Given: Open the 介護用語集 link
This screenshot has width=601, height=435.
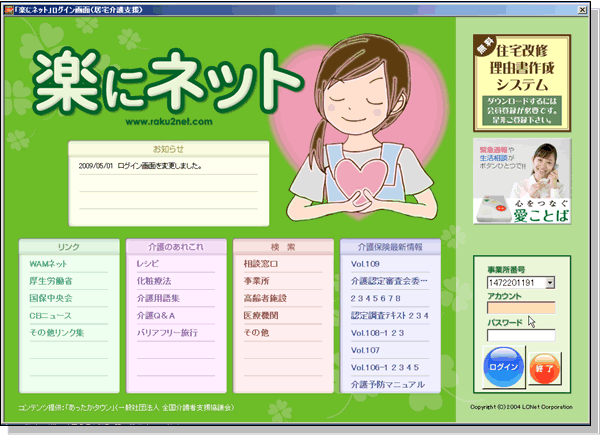Looking at the screenshot, I should point(158,298).
